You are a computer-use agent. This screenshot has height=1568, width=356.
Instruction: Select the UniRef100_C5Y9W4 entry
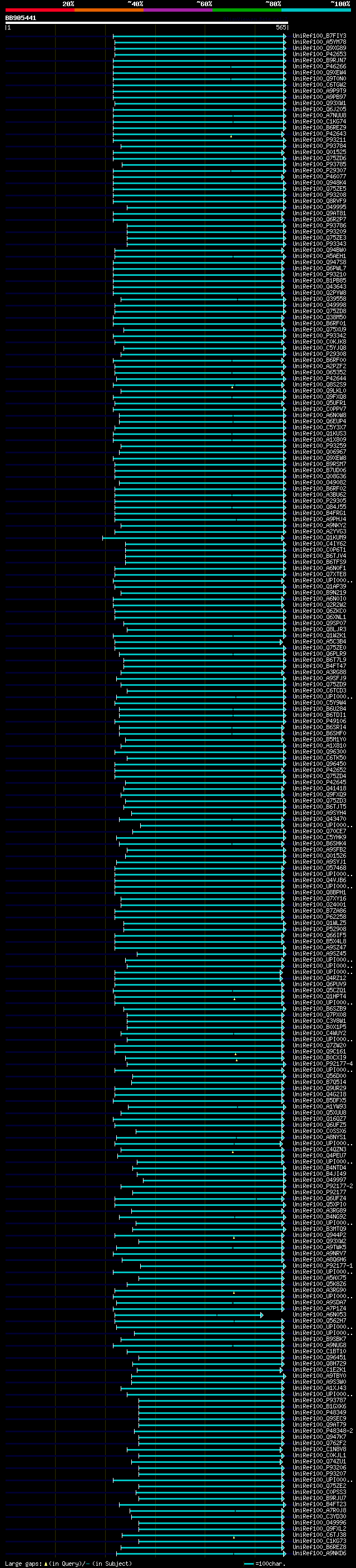pos(319,703)
